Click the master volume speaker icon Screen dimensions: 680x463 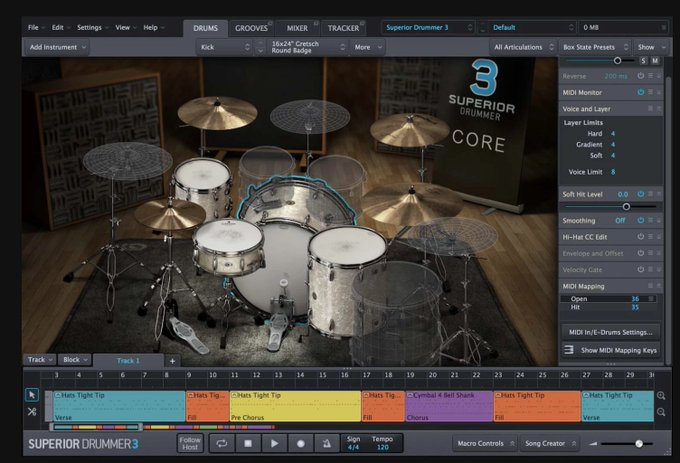pos(592,443)
